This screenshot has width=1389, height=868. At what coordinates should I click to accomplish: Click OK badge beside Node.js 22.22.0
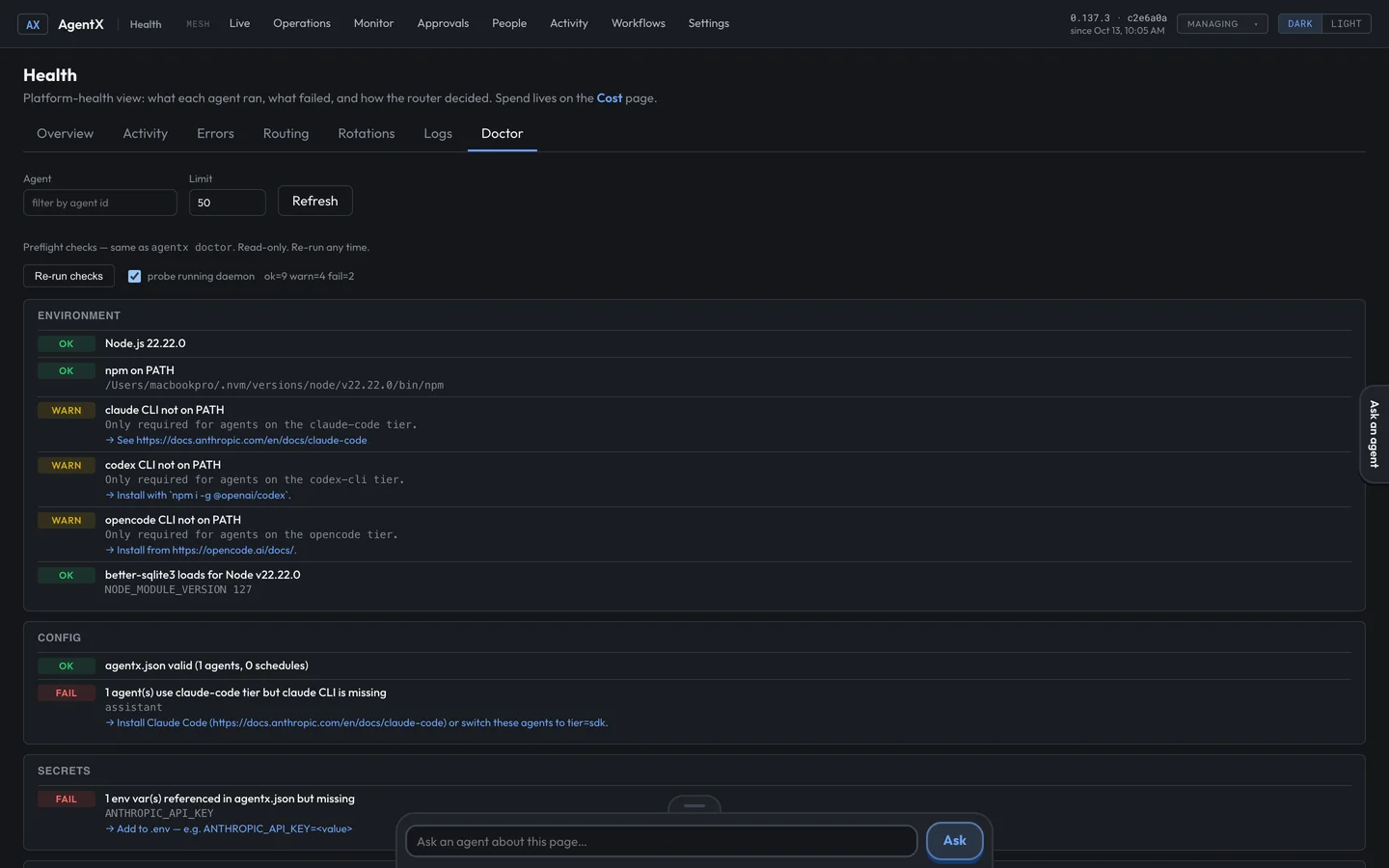[x=67, y=344]
